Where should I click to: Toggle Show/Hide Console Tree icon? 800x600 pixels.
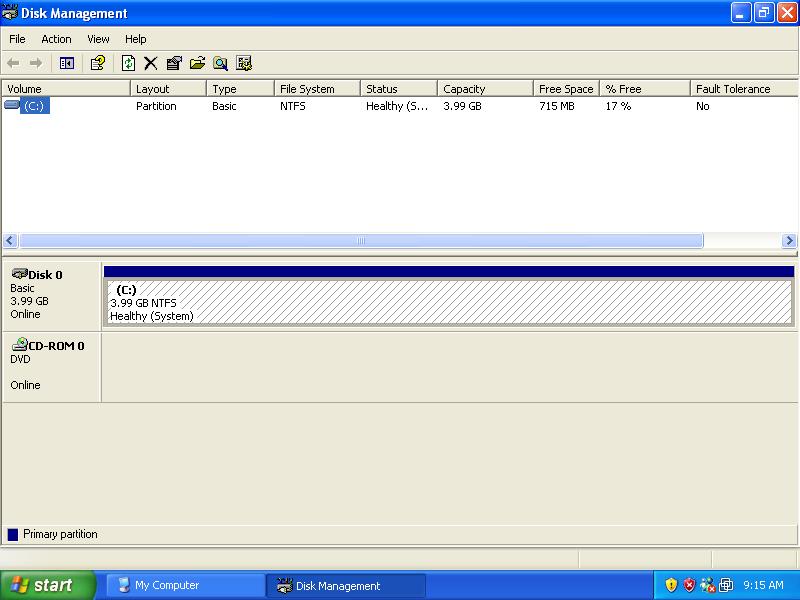(67, 63)
